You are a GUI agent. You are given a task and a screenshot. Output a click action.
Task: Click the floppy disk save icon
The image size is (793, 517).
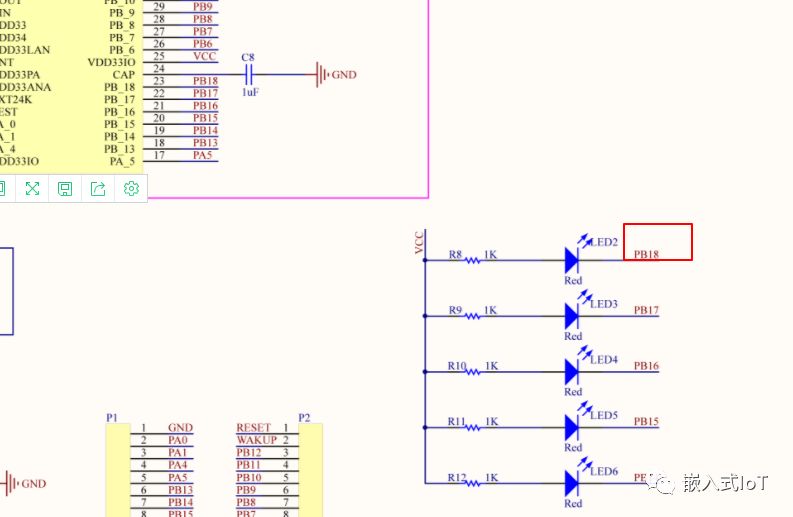pos(65,188)
